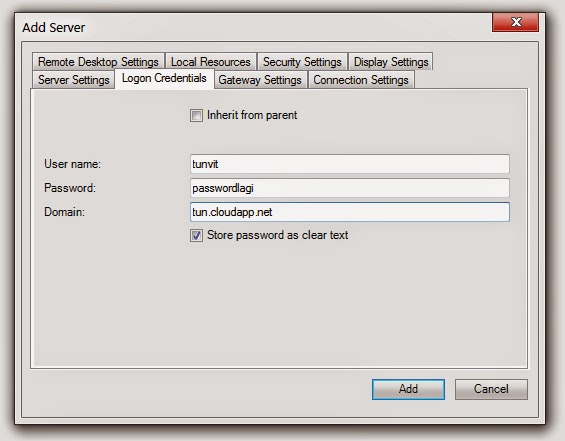
Task: Click the Password label
Action: (x=70, y=188)
